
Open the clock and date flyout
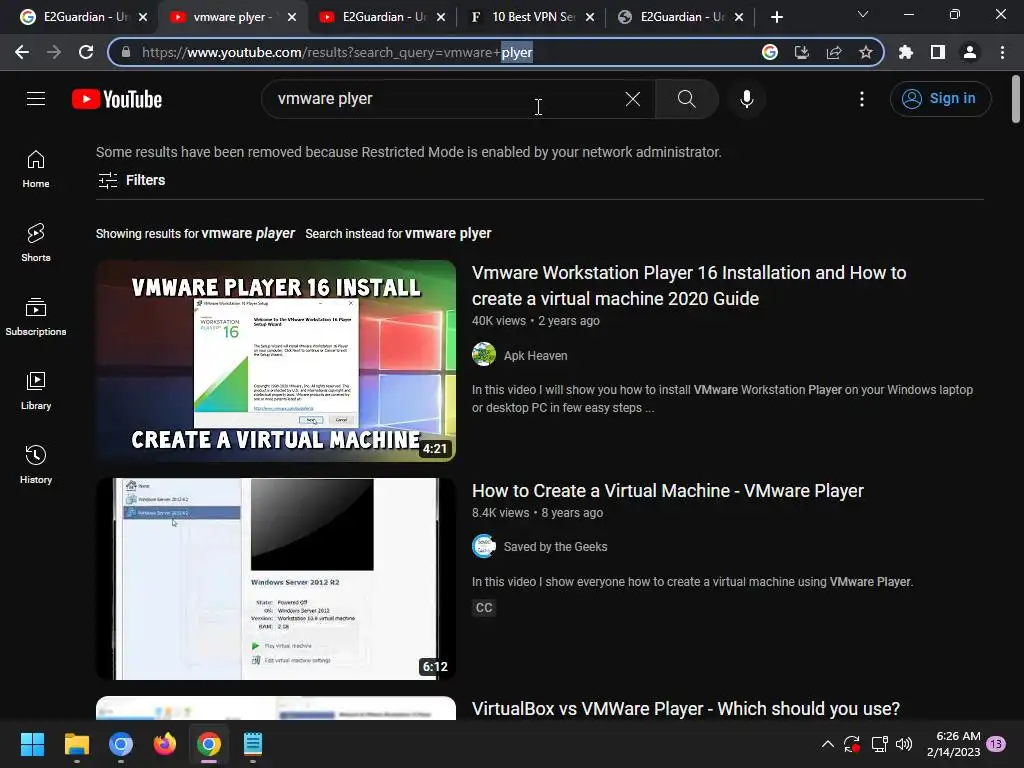pyautogui.click(x=953, y=744)
